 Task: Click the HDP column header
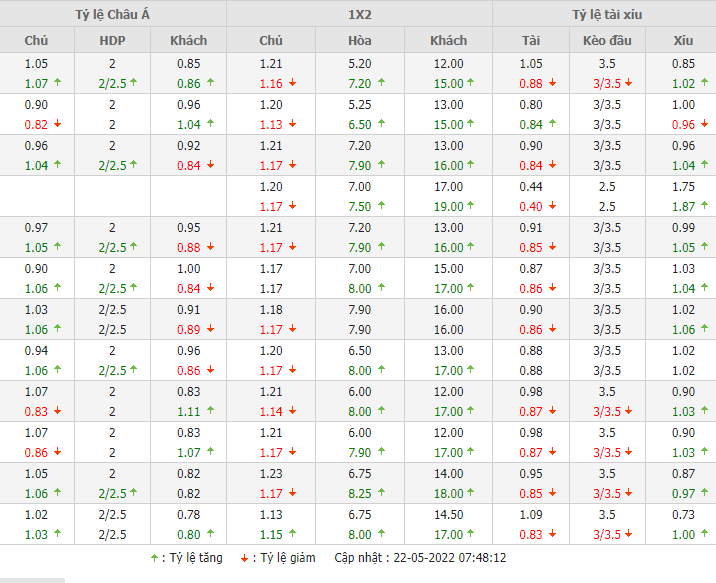point(113,40)
